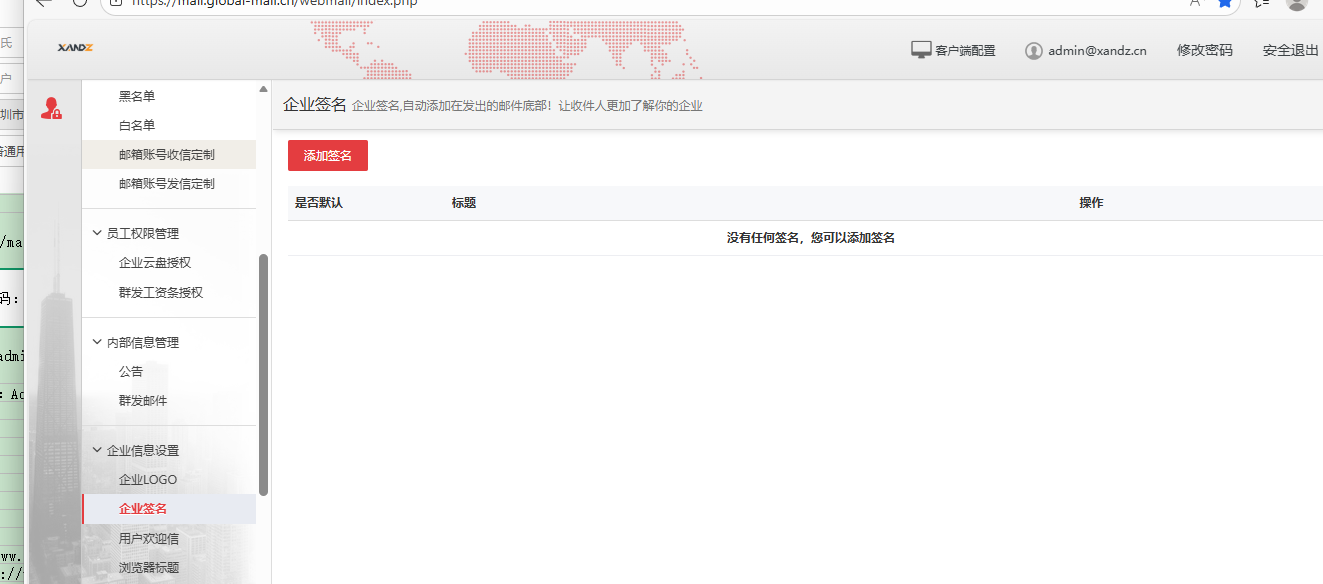Image resolution: width=1323 pixels, height=584 pixels.
Task: Click the 没有任何签名 empty message
Action: 811,238
